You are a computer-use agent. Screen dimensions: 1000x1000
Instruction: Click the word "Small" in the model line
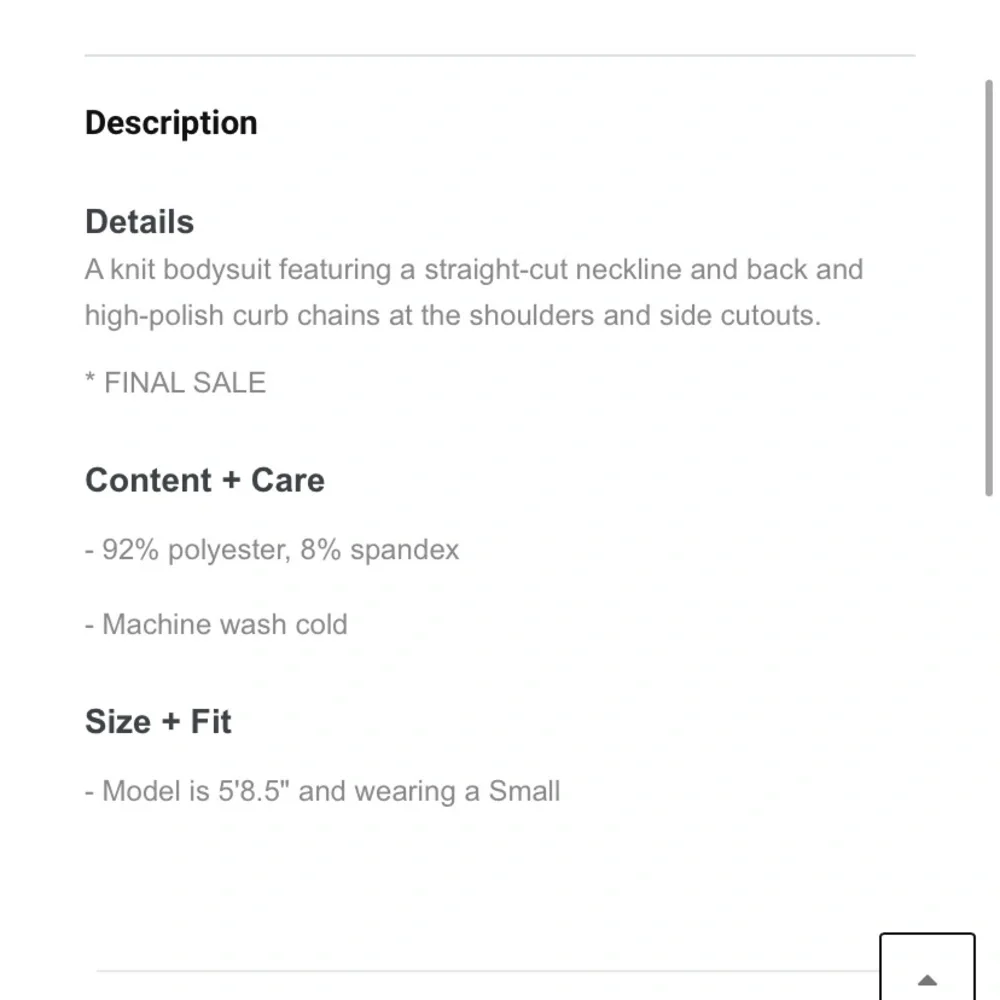point(524,792)
